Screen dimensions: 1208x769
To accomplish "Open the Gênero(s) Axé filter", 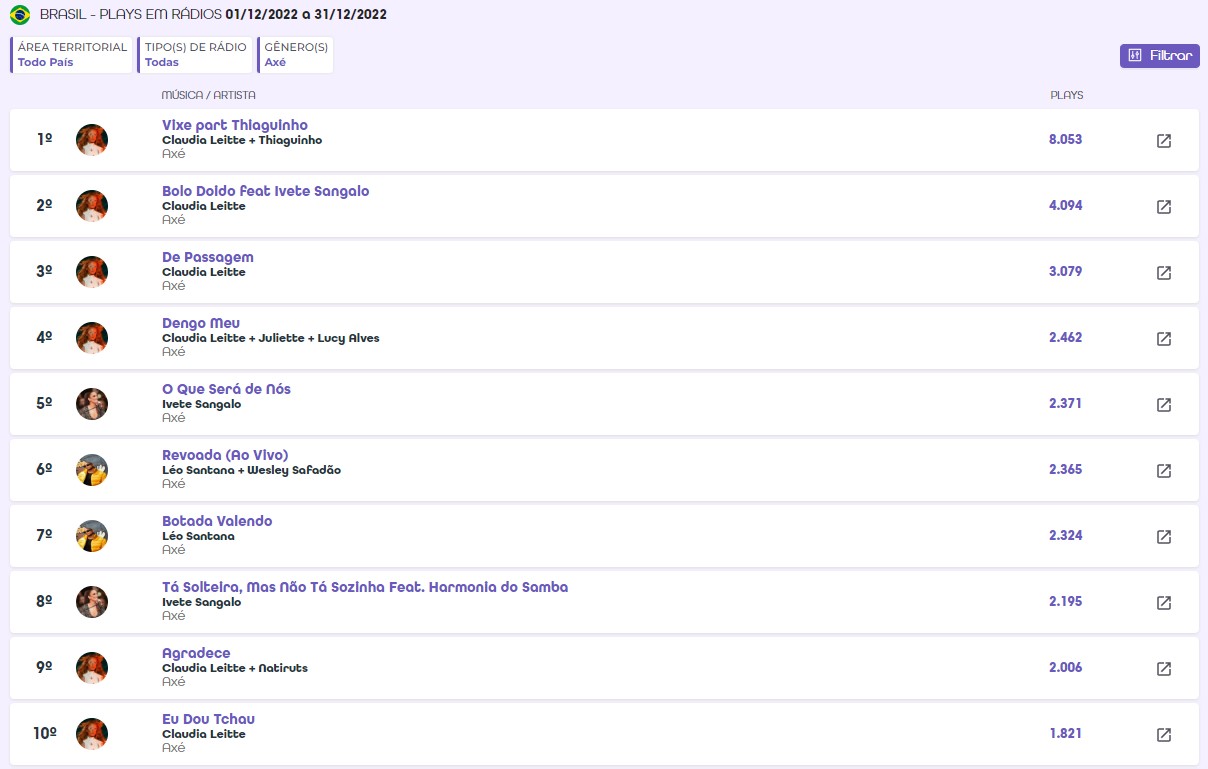I will (x=295, y=55).
